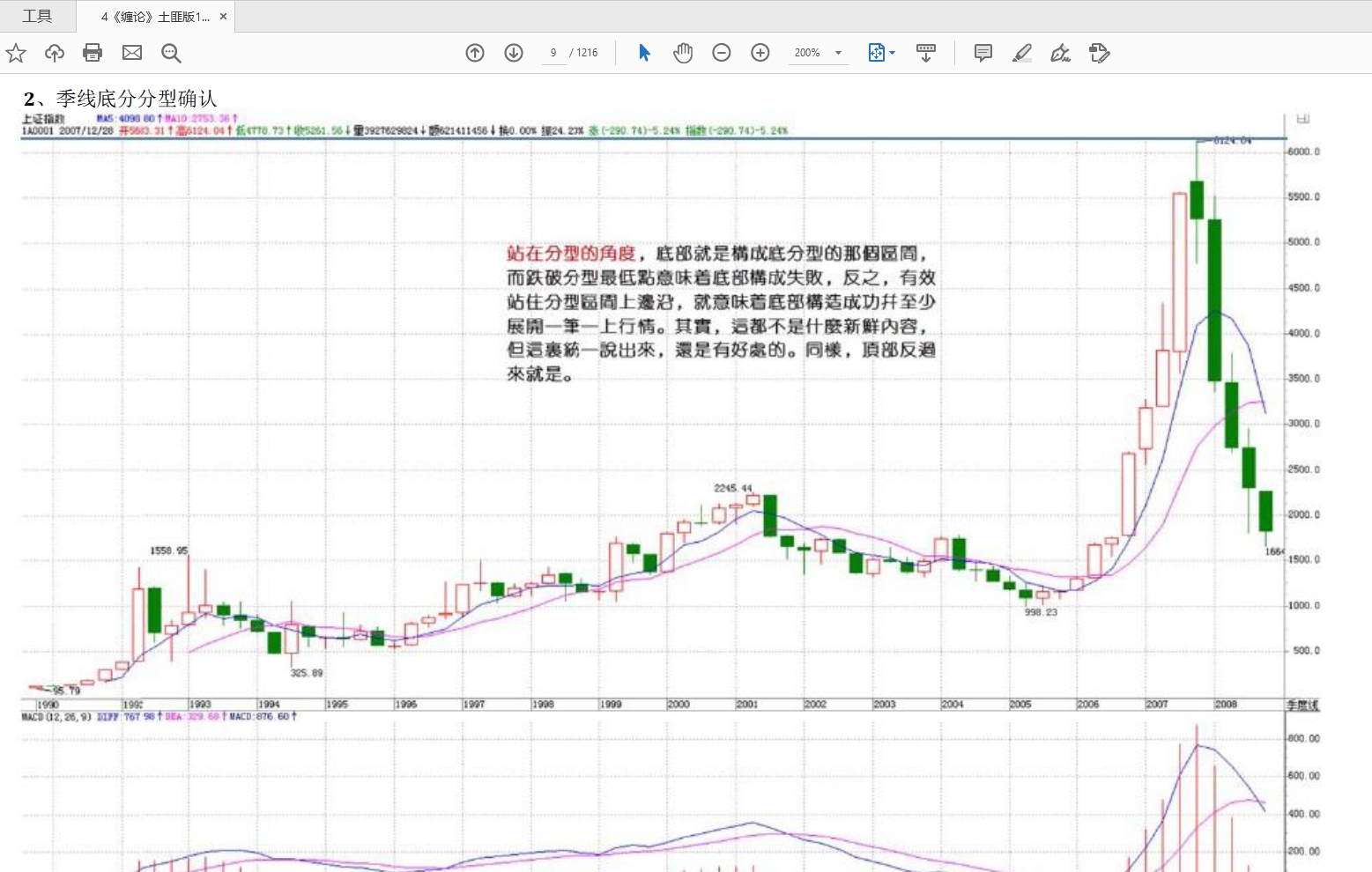Select the highlighter pen tool
This screenshot has width=1372, height=872.
point(1022,53)
